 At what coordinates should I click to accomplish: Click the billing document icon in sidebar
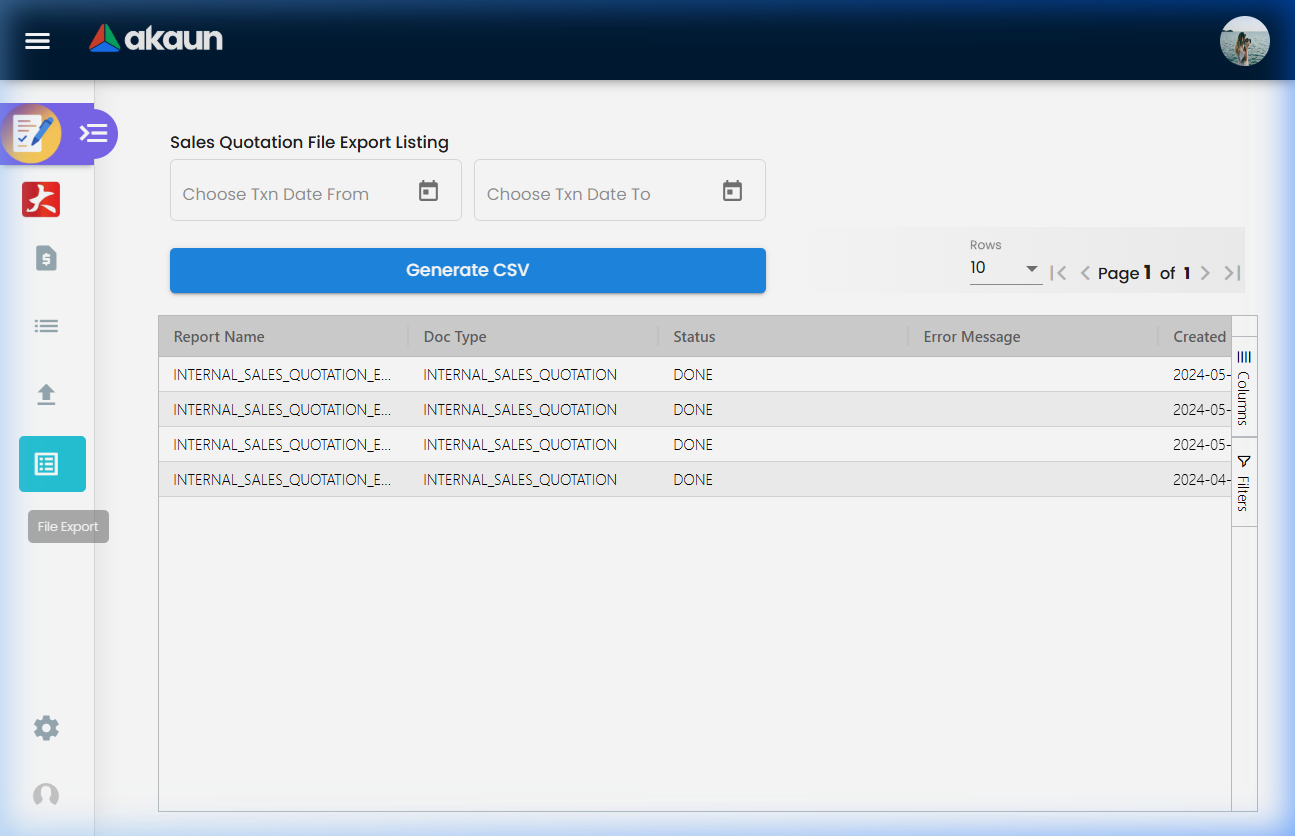click(45, 258)
